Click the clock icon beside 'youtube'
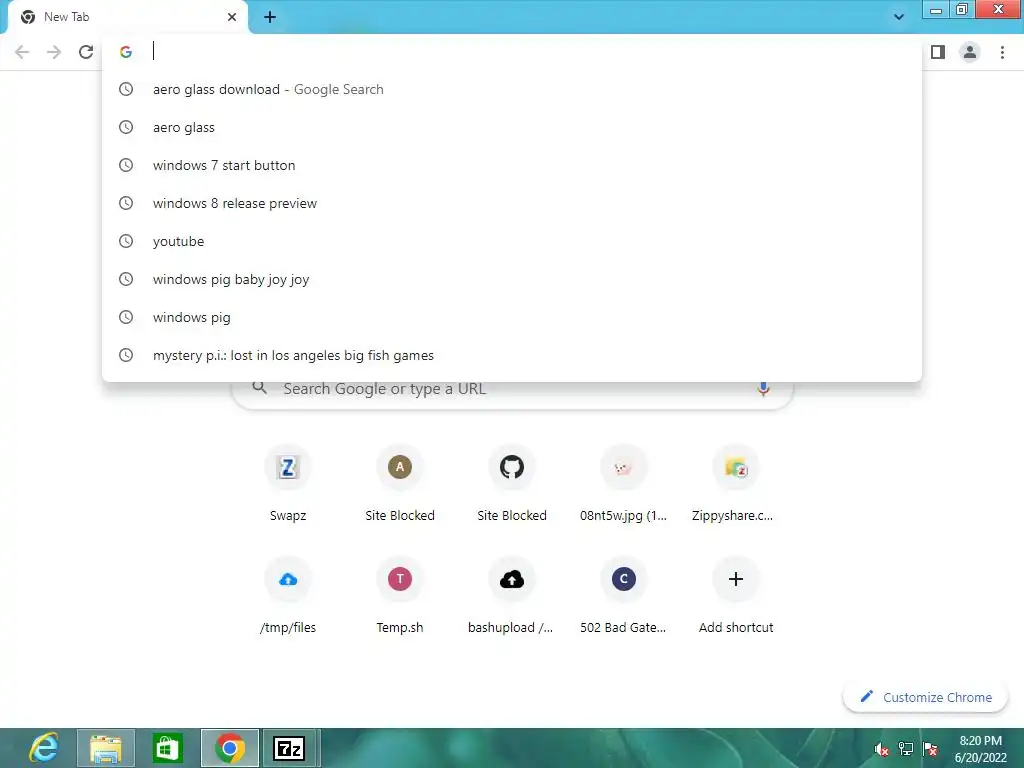Screen dimensions: 1024x768 [126, 241]
